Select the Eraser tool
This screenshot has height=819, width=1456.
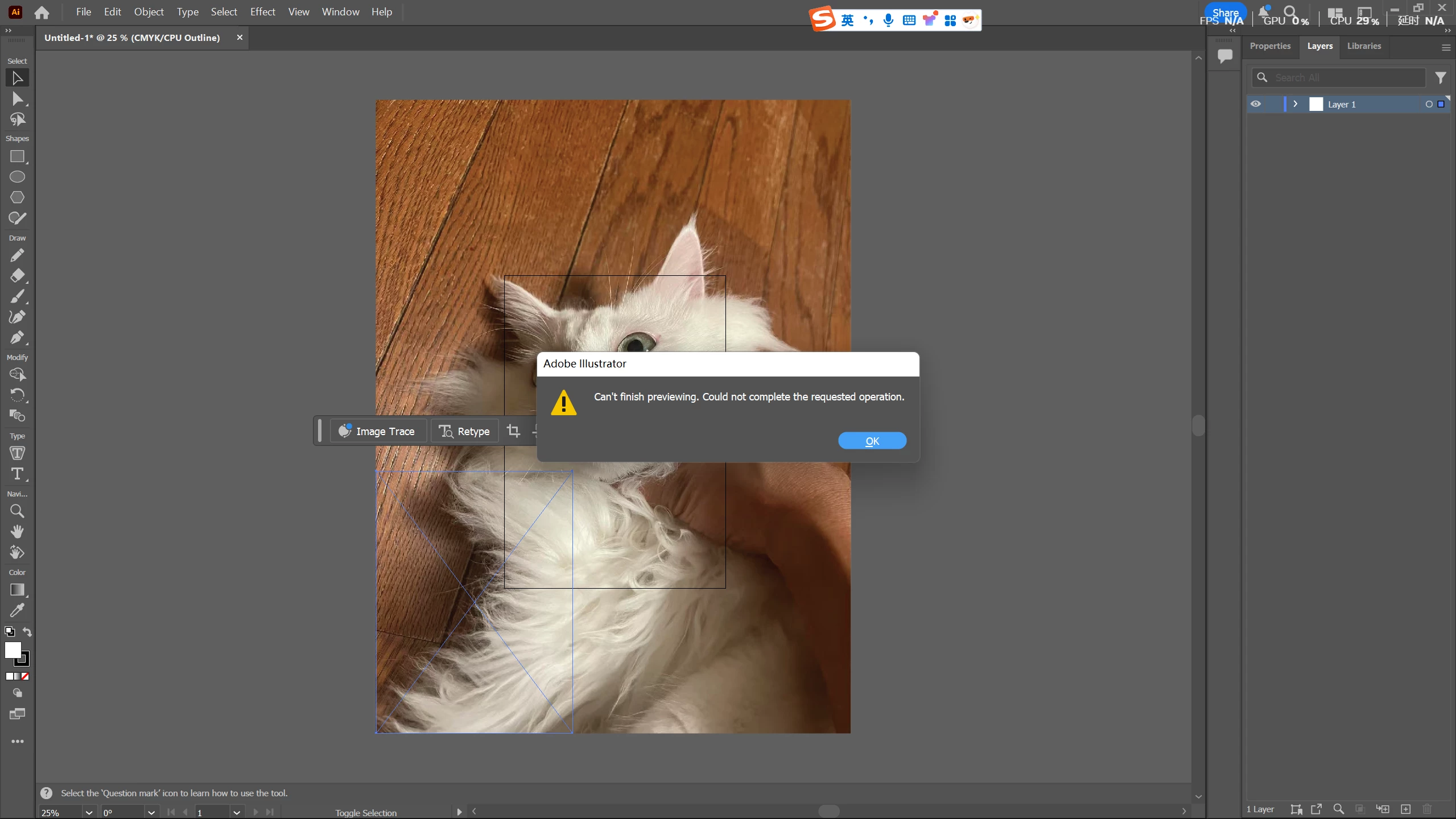pyautogui.click(x=17, y=276)
